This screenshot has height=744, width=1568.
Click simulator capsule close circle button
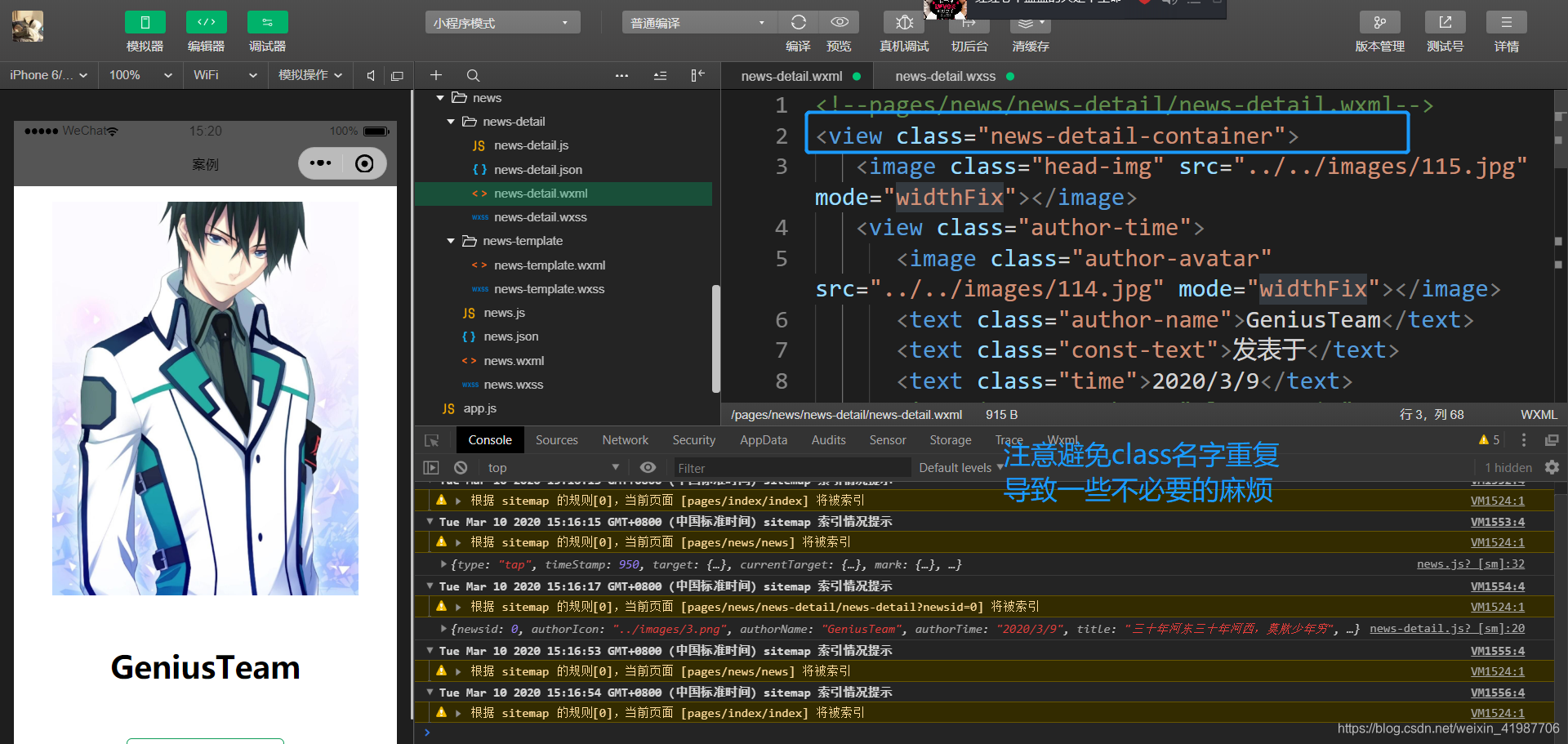pos(364,163)
